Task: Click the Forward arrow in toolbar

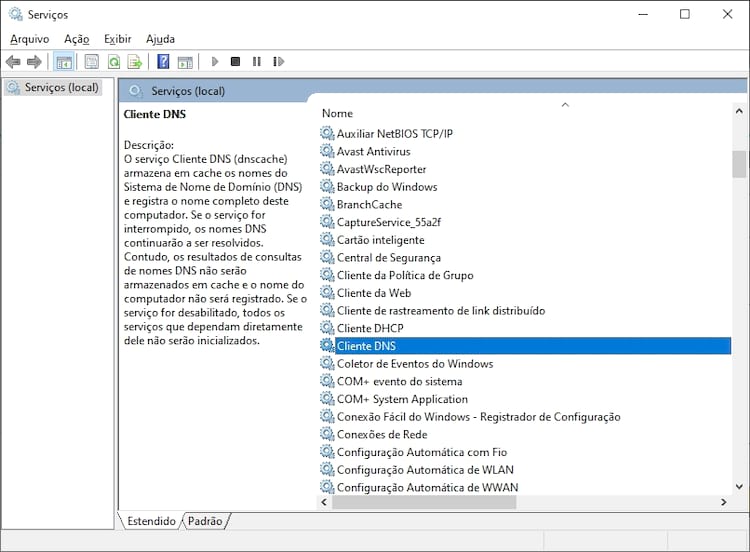Action: 34,62
